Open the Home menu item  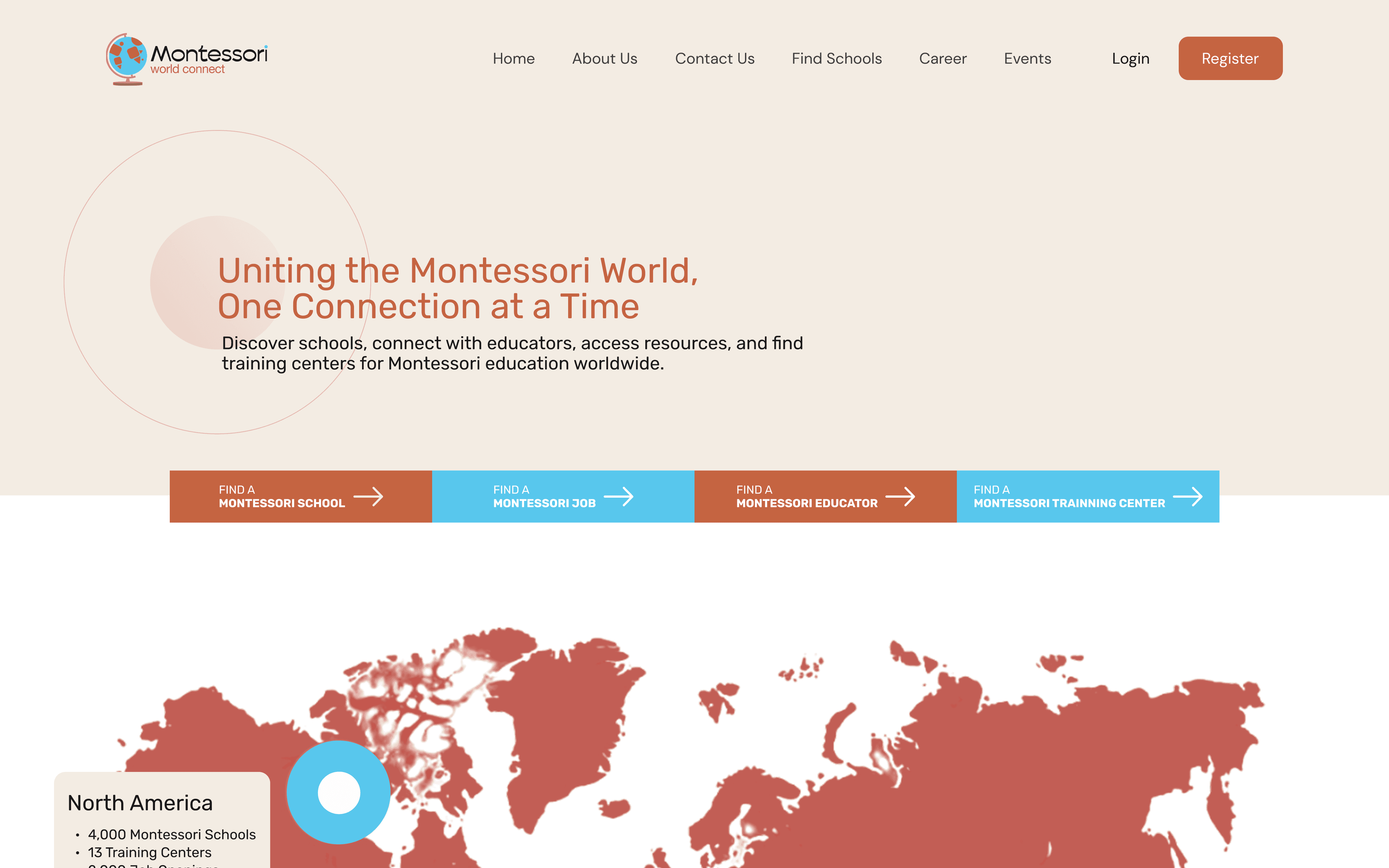(x=513, y=59)
